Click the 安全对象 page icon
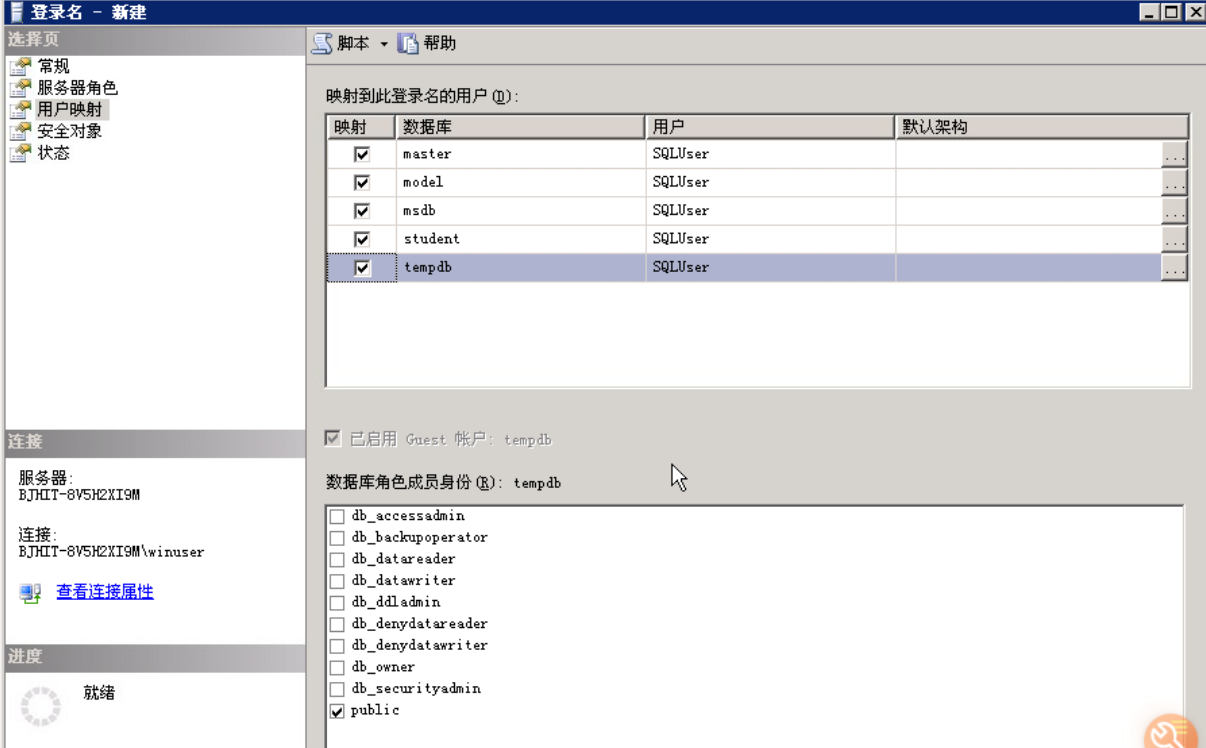Viewport: 1206px width, 748px height. pyautogui.click(x=20, y=131)
